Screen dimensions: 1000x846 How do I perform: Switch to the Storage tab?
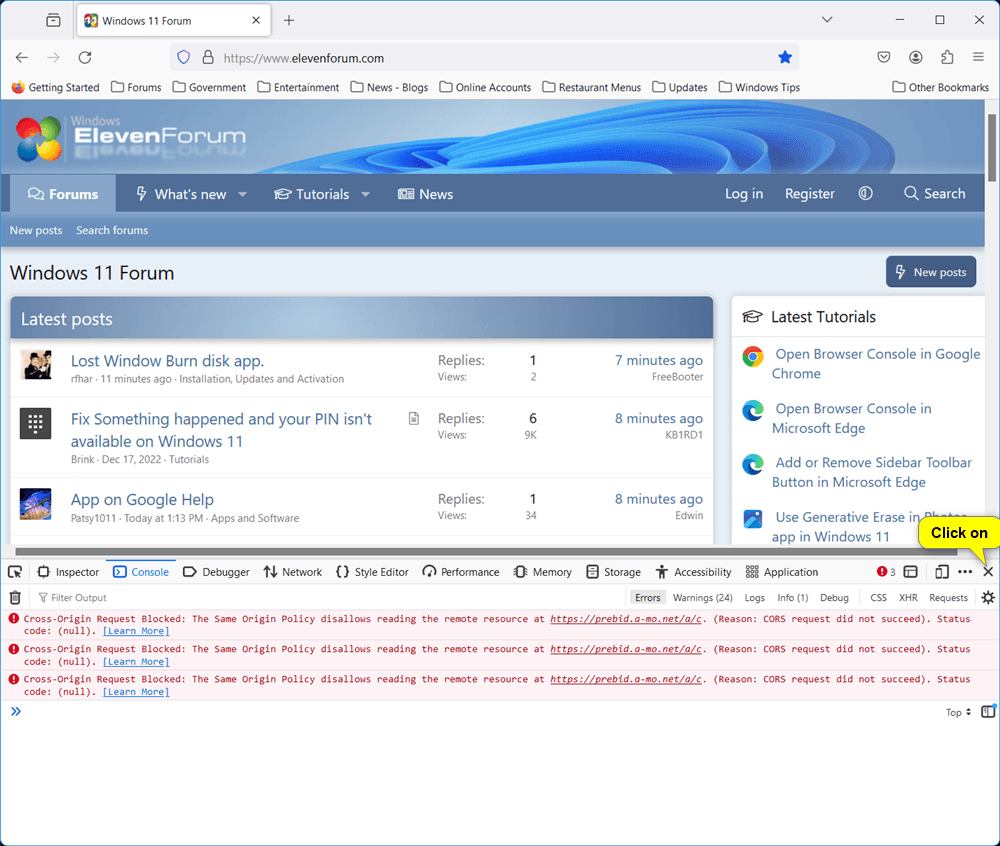[614, 572]
